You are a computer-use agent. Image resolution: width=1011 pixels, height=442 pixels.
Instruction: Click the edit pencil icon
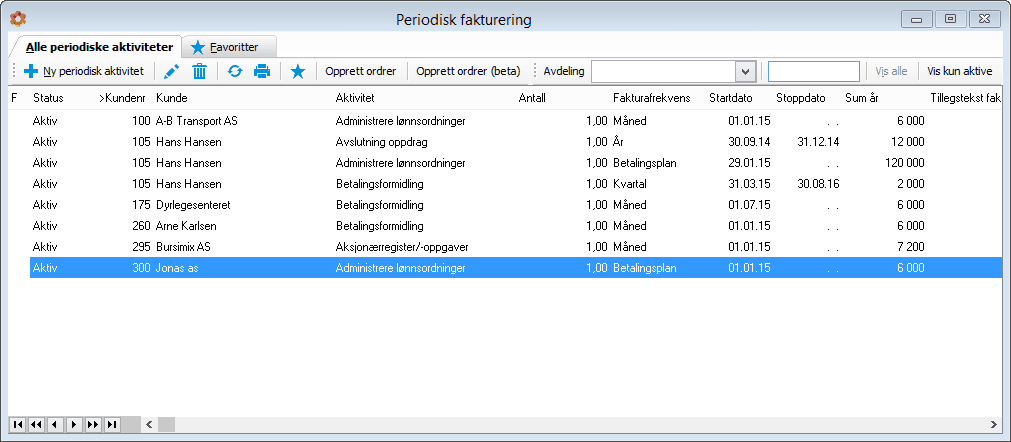pos(171,72)
